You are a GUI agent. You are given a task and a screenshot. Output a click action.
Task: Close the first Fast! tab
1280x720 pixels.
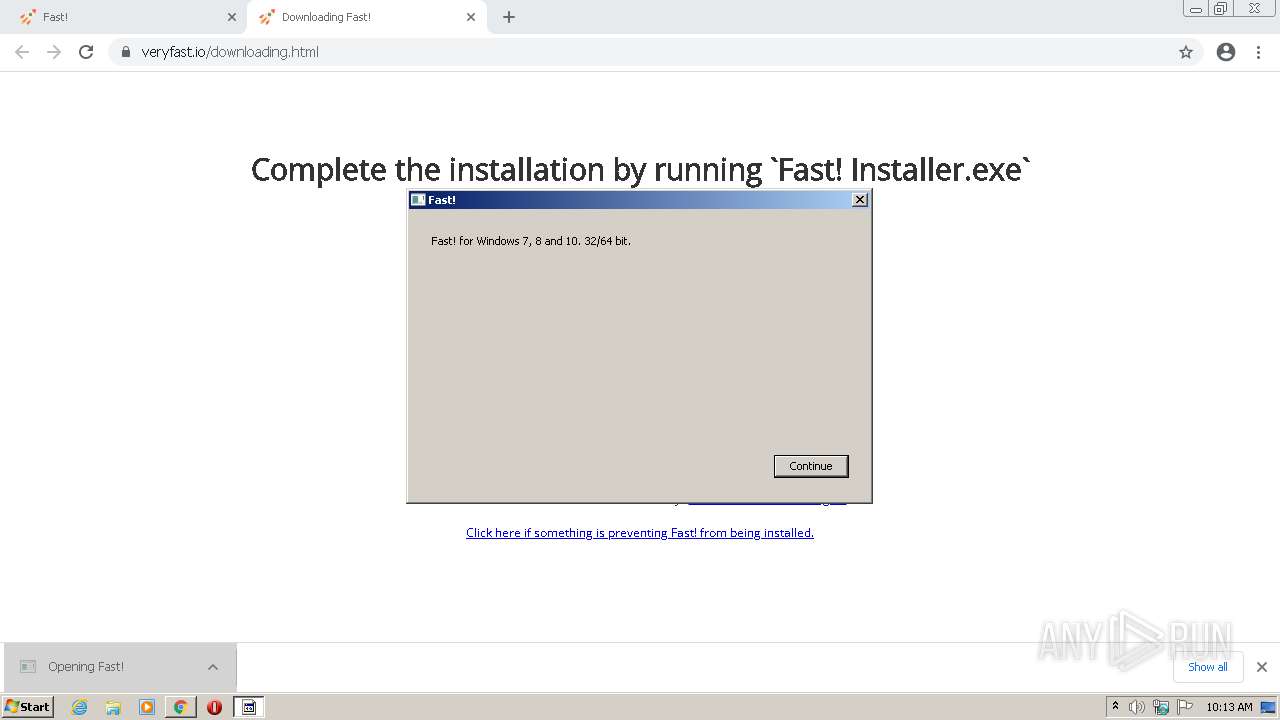coord(232,17)
